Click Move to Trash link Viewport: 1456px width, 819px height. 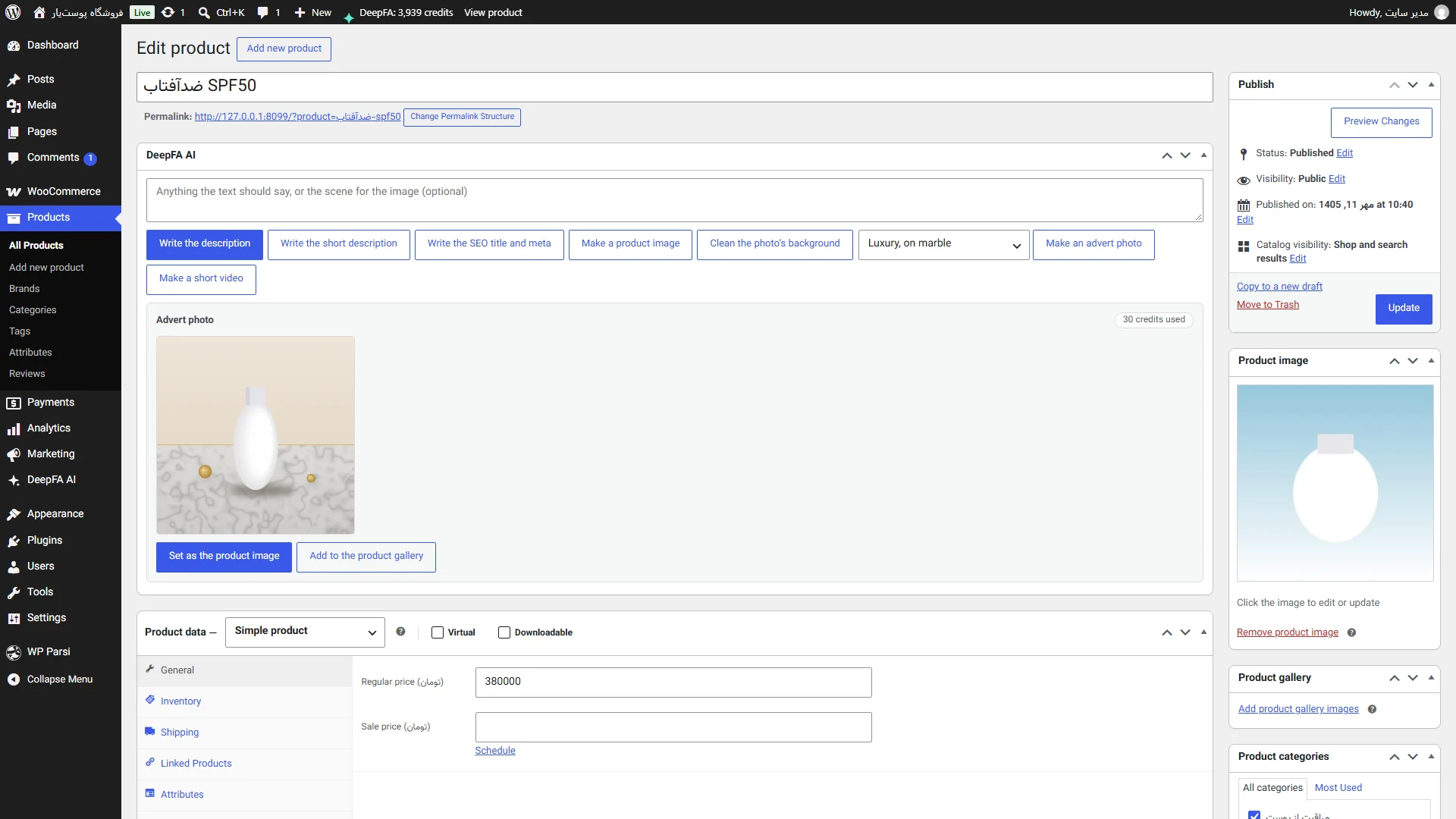point(1268,305)
